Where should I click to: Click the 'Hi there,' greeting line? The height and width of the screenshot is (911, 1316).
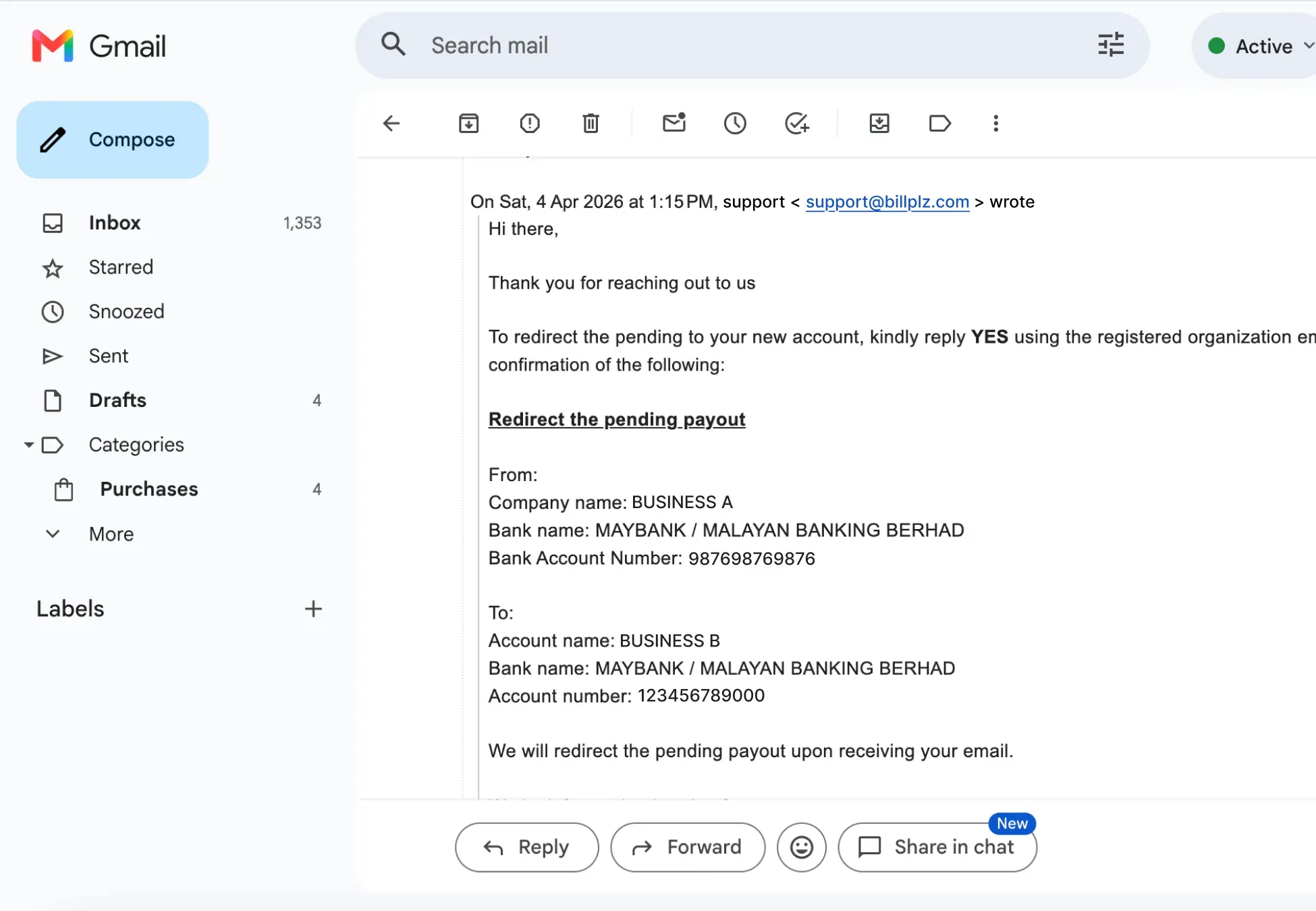pyautogui.click(x=524, y=229)
